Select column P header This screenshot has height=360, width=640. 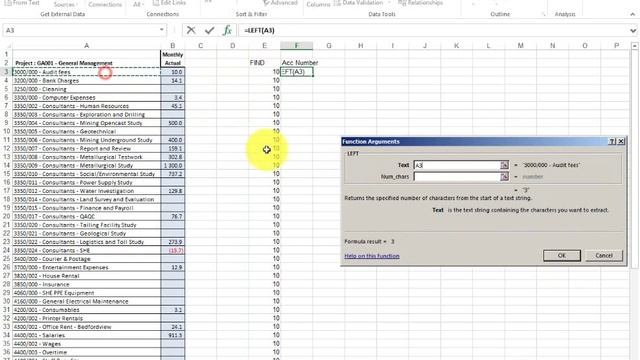pyautogui.click(x=616, y=46)
